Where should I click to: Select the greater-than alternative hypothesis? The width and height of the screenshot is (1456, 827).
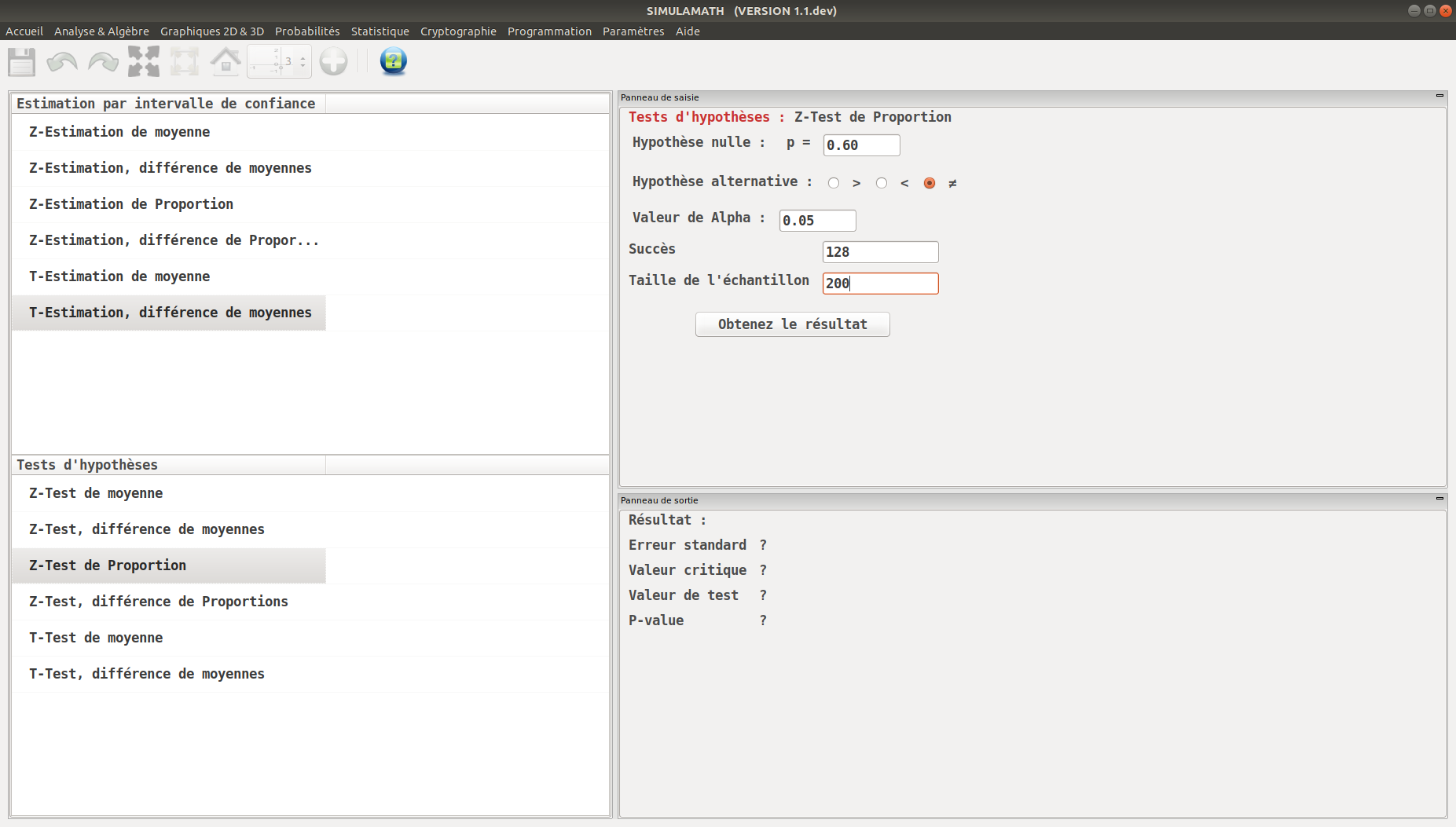(x=834, y=183)
